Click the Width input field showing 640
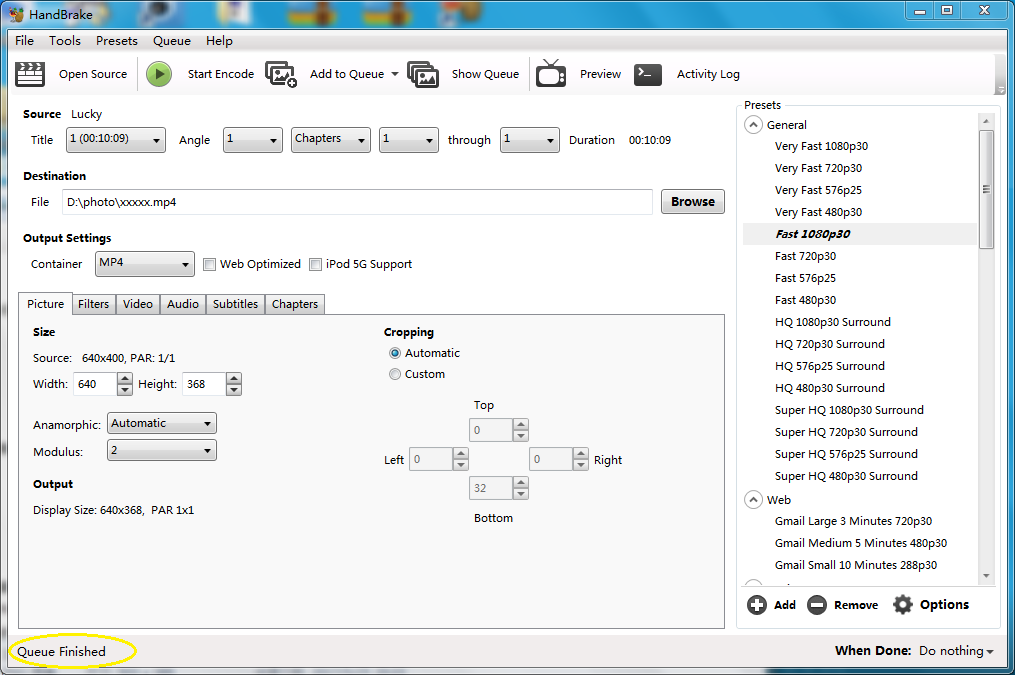 pos(95,384)
